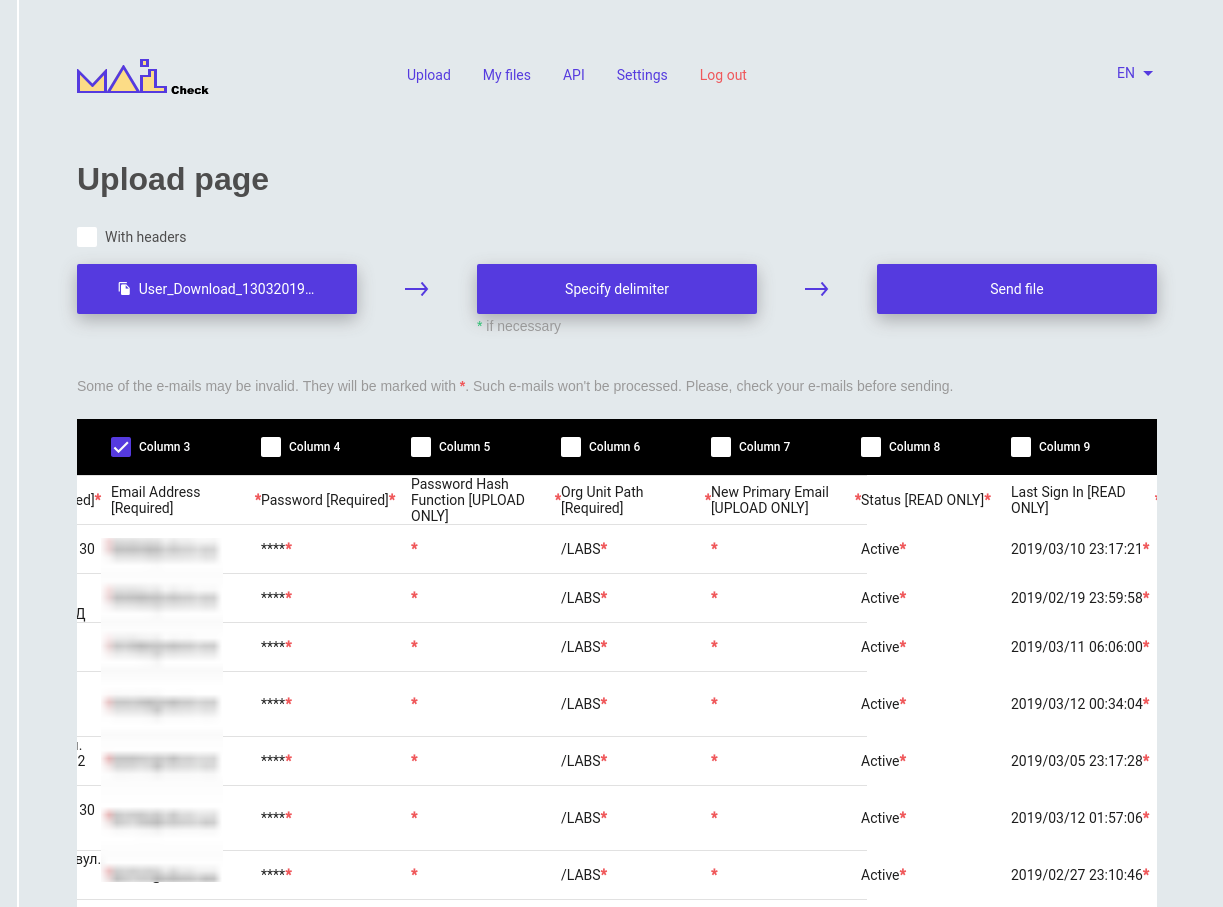Enable the With headers checkbox
Viewport: 1223px width, 907px height.
click(x=87, y=237)
